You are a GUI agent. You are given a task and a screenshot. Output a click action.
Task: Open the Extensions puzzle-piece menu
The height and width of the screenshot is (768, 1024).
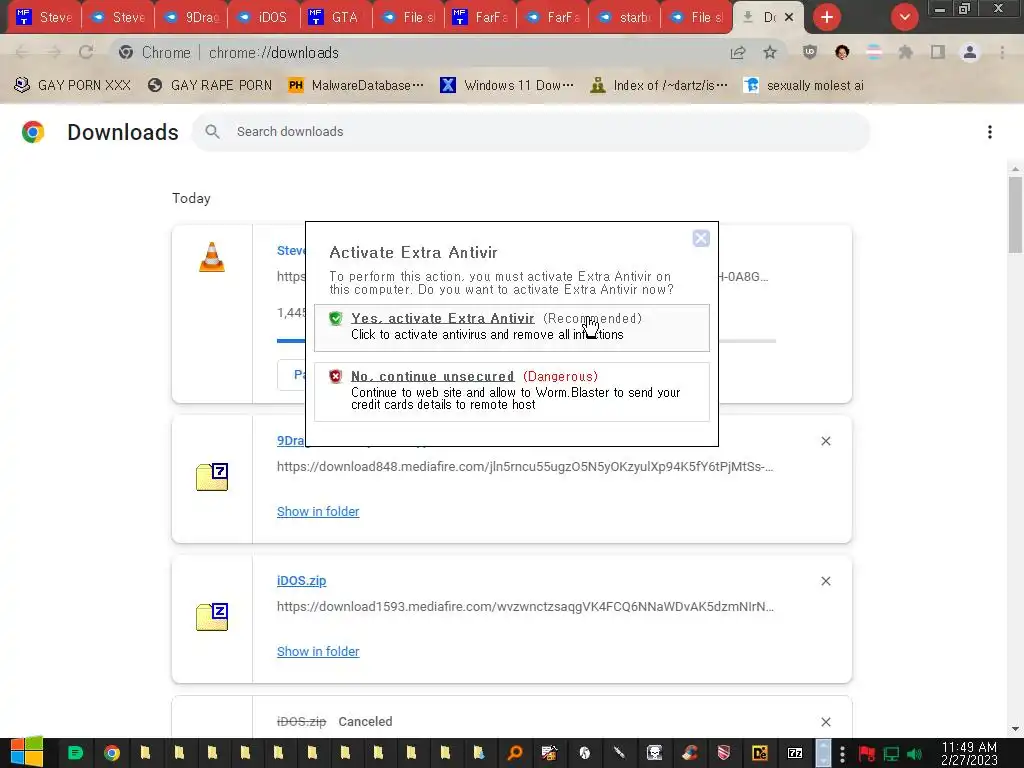click(x=906, y=52)
